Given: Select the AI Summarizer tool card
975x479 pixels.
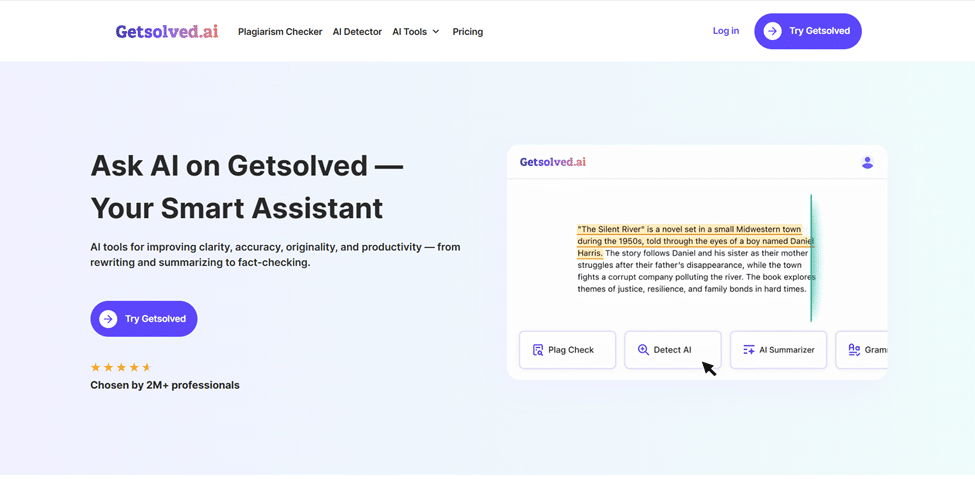Looking at the screenshot, I should [x=778, y=350].
